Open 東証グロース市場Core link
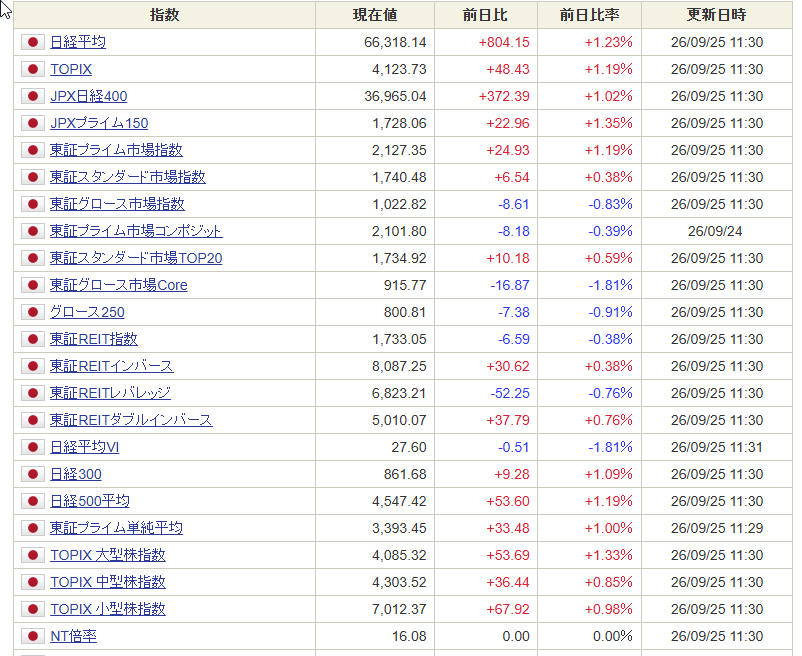Viewport: 802px width, 656px height. [x=119, y=285]
